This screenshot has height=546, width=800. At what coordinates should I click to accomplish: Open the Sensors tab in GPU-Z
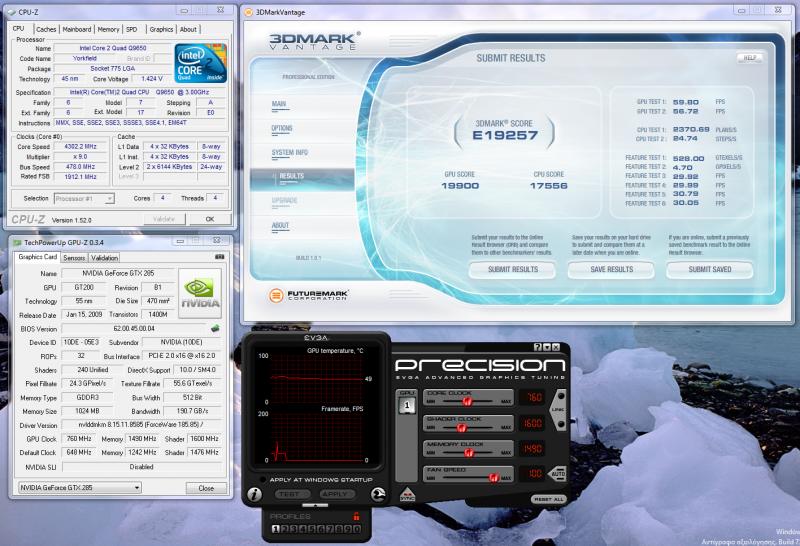tap(74, 258)
